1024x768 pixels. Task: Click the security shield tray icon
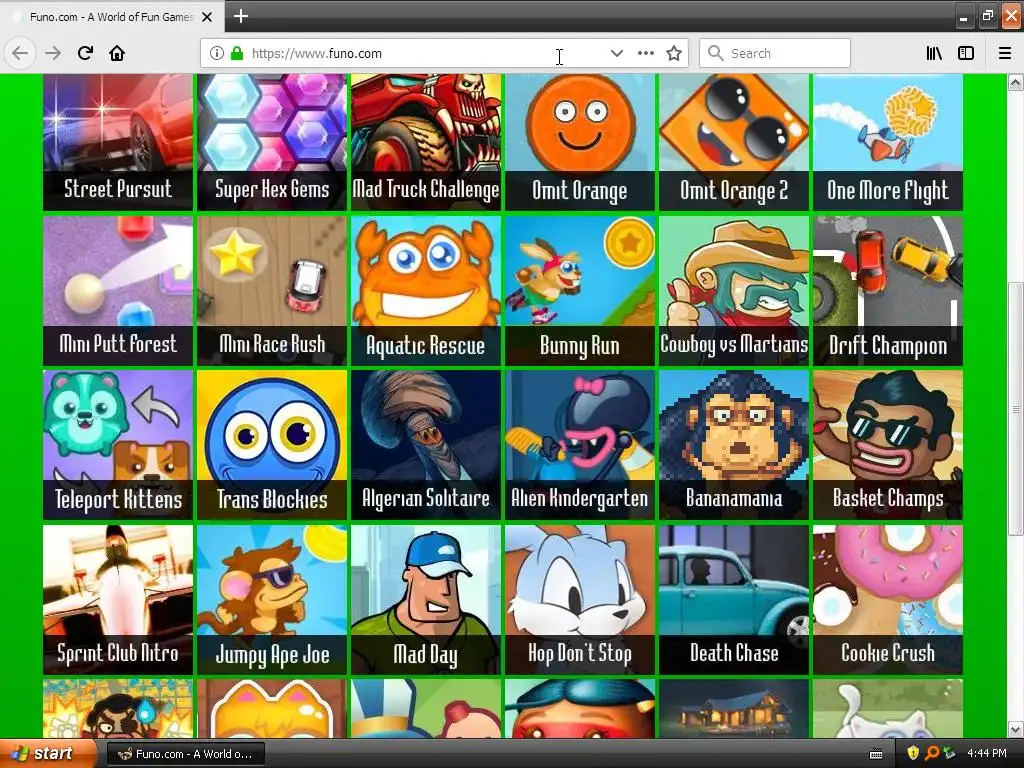(x=912, y=753)
